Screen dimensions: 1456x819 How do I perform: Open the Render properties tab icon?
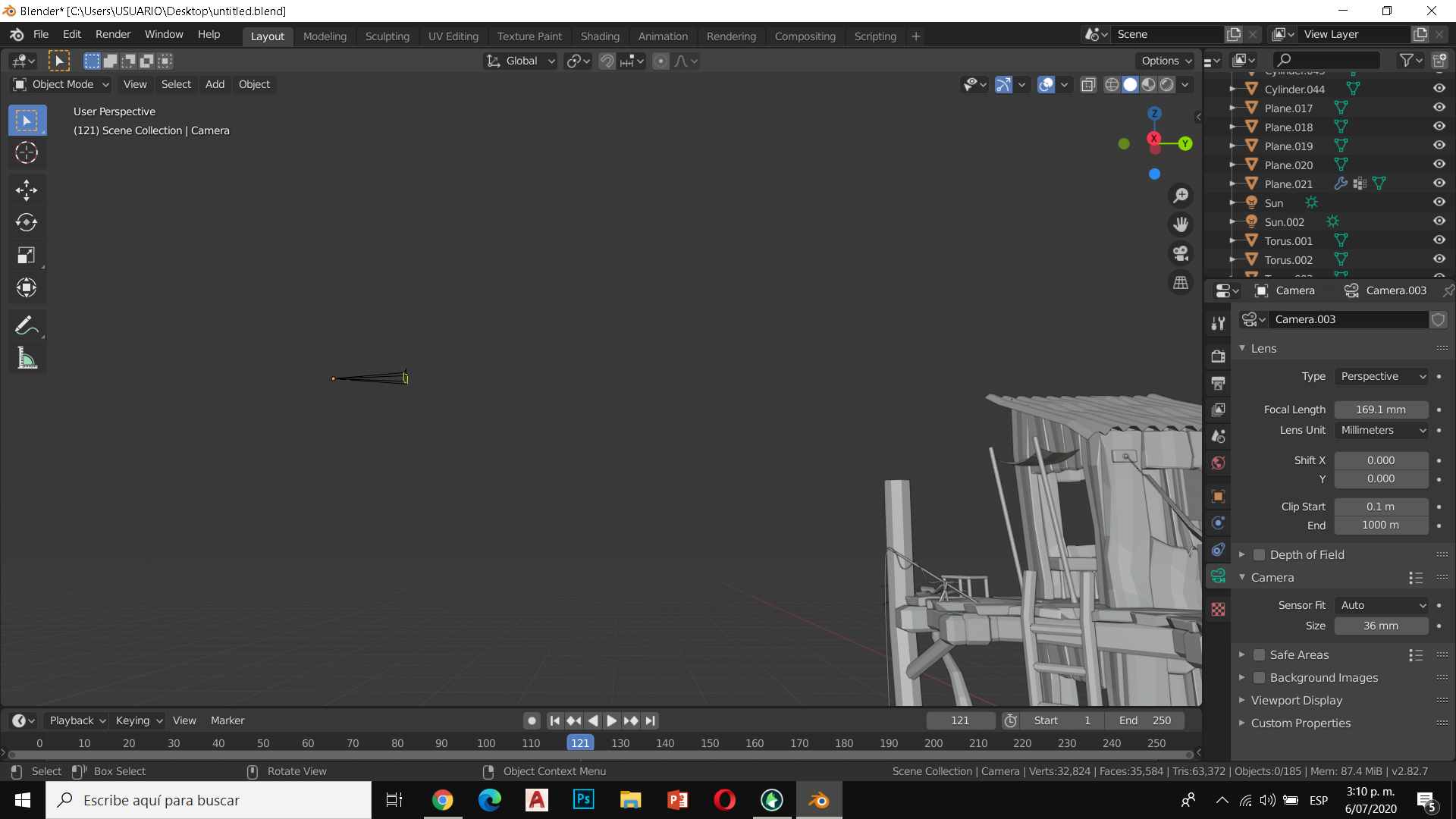pos(1219,356)
